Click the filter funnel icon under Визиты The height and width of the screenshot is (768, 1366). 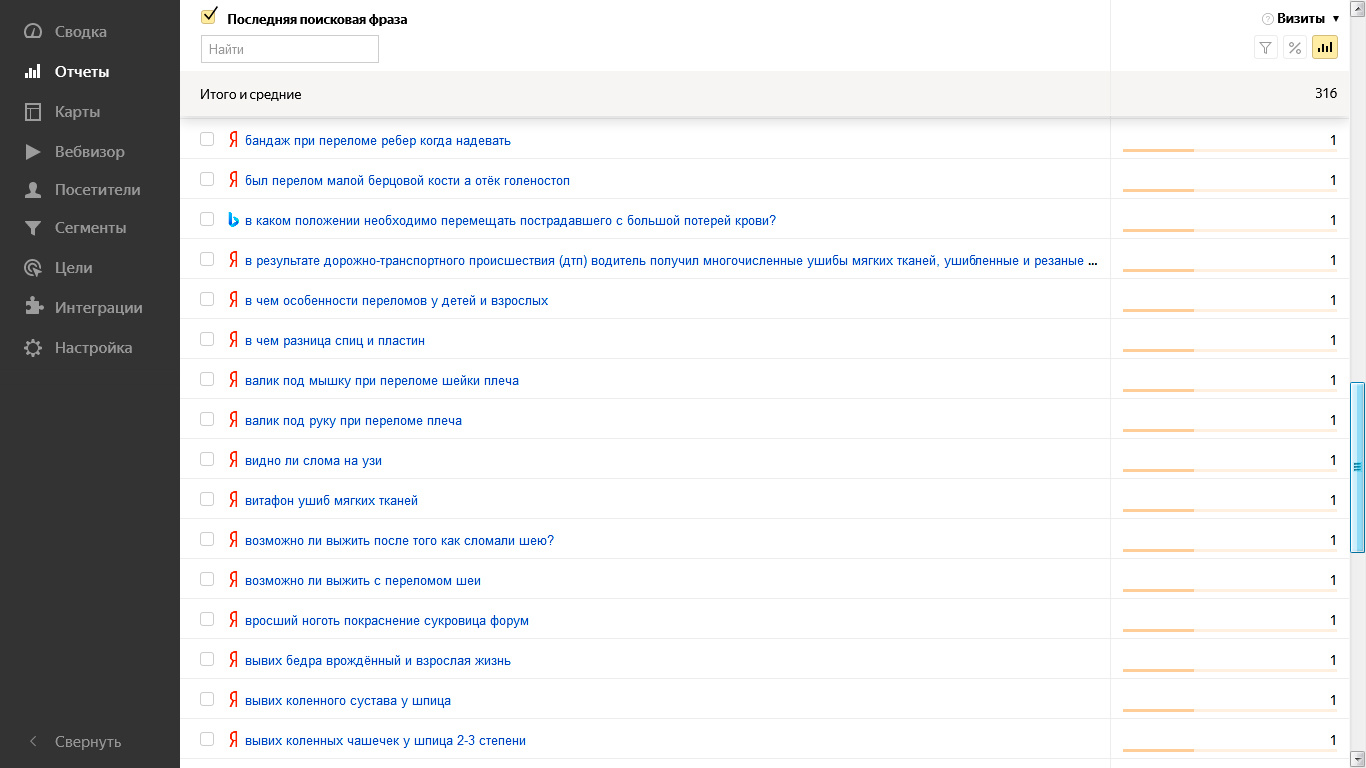click(x=1266, y=48)
